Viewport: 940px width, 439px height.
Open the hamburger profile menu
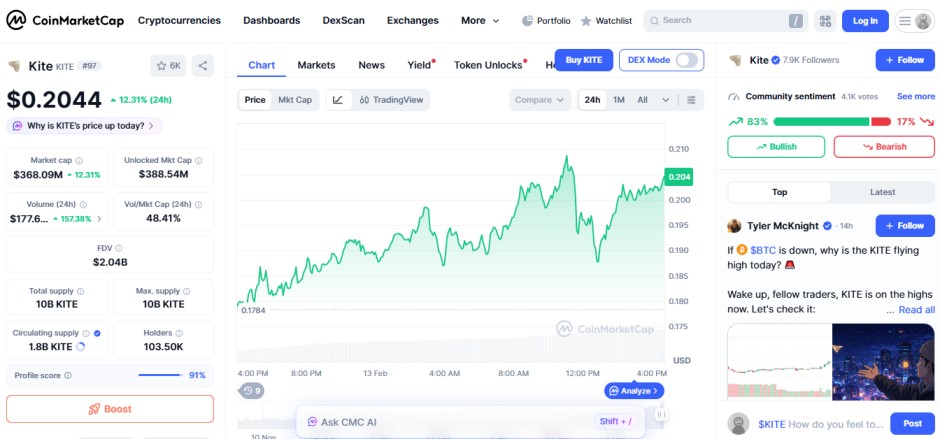point(914,21)
